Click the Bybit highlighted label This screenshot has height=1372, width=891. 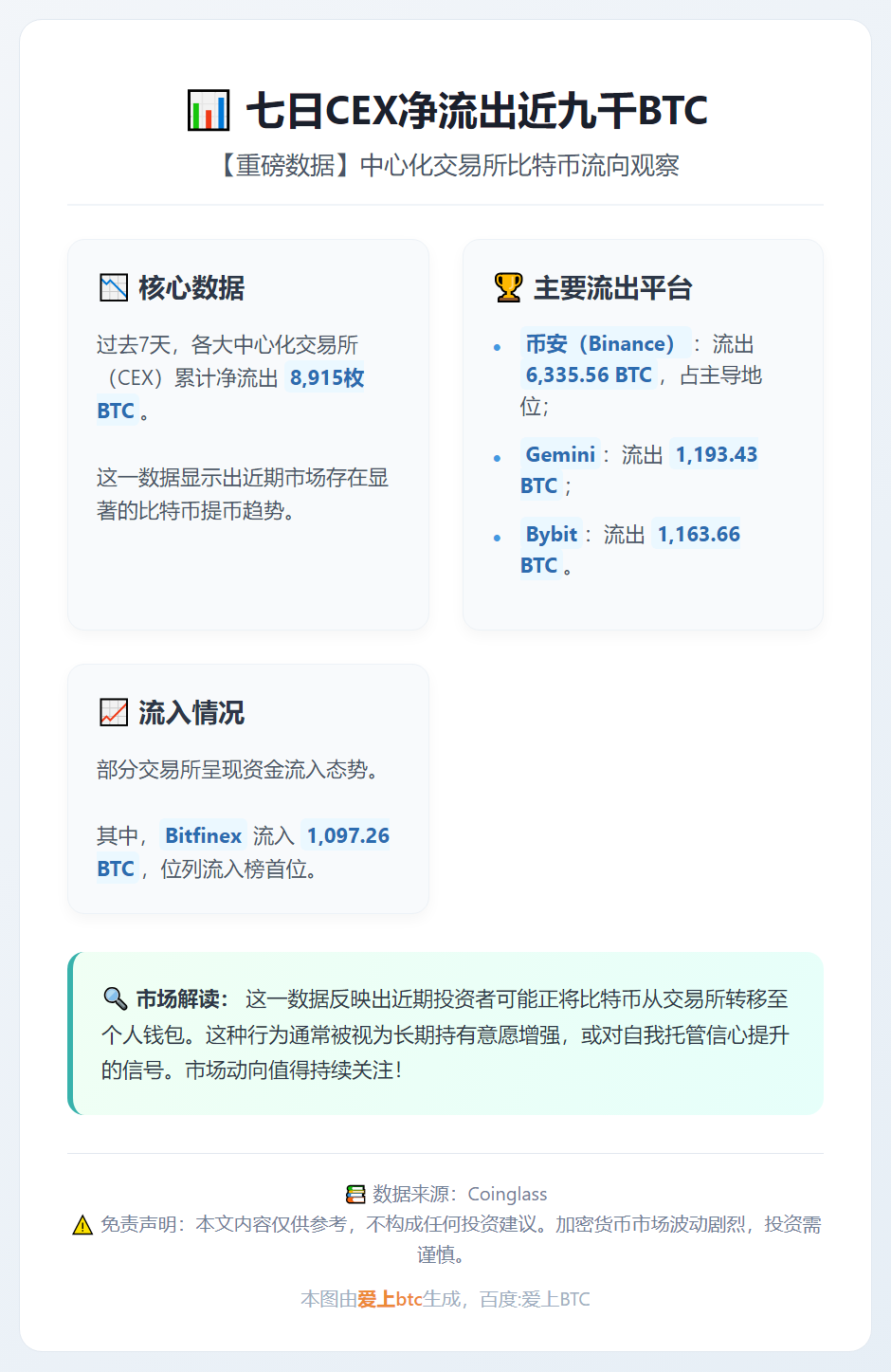point(552,534)
